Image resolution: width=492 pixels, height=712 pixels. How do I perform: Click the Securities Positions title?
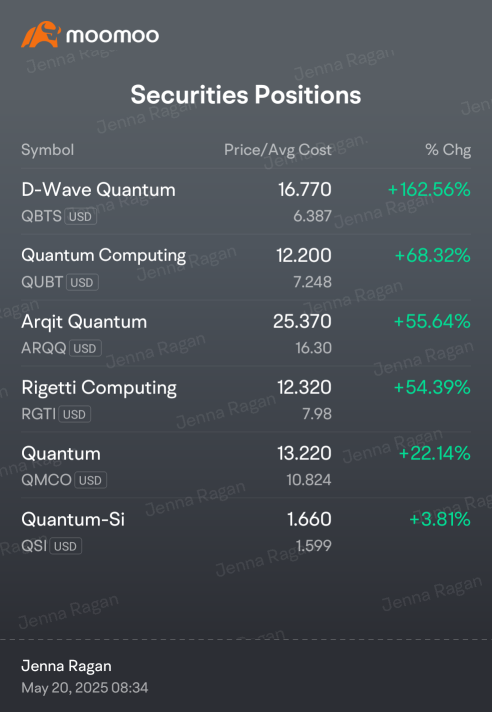tap(246, 95)
